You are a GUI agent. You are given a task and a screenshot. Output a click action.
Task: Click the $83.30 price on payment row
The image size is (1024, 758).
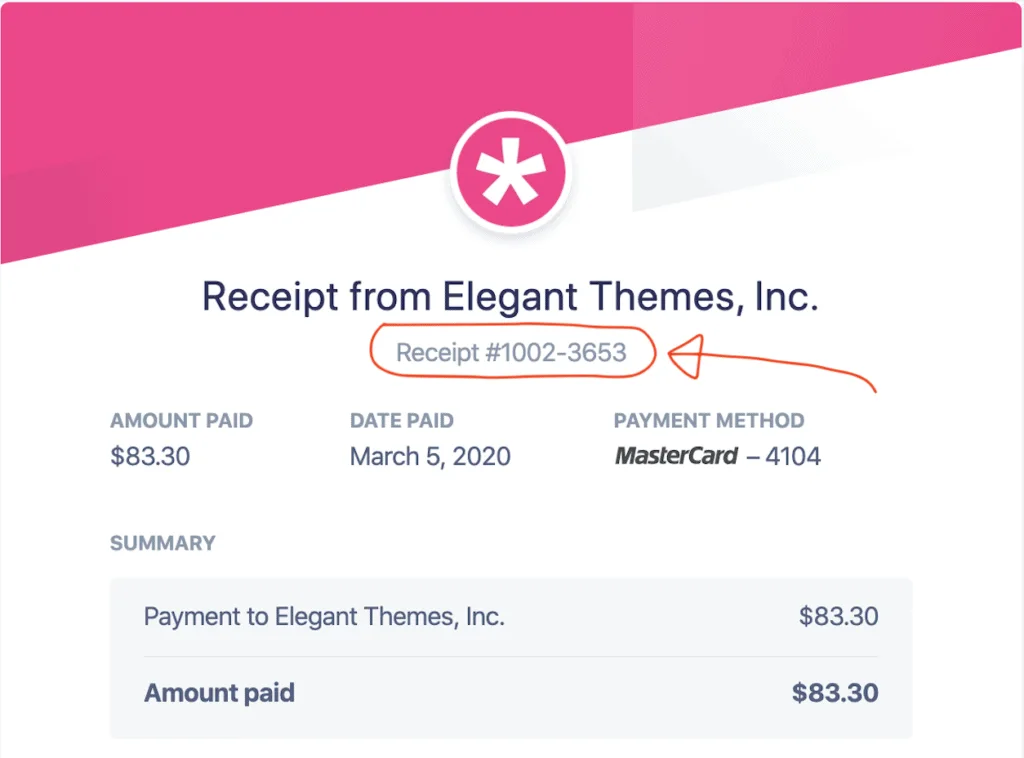pos(839,616)
